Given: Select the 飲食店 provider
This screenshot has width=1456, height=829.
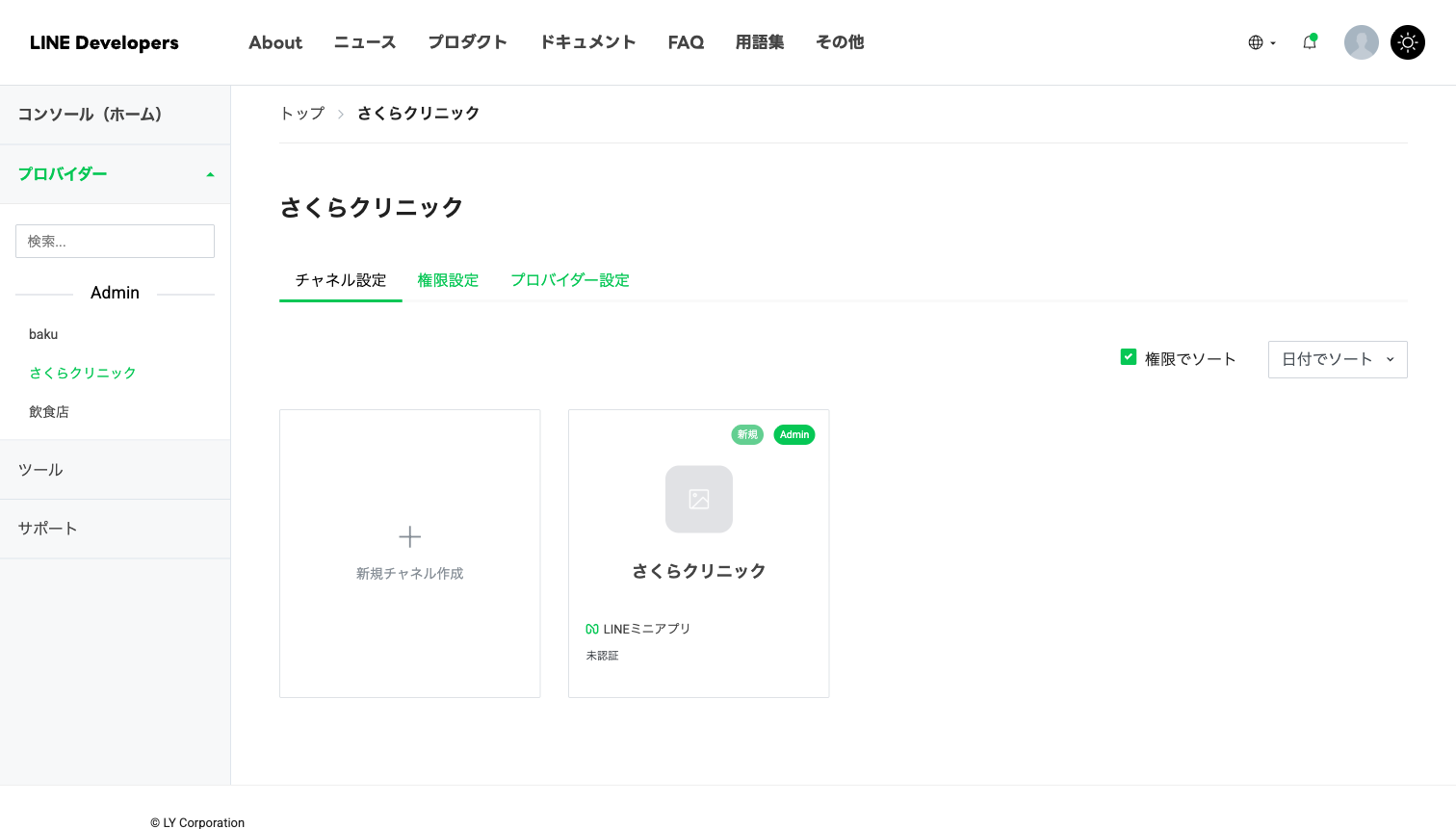Looking at the screenshot, I should tap(49, 411).
